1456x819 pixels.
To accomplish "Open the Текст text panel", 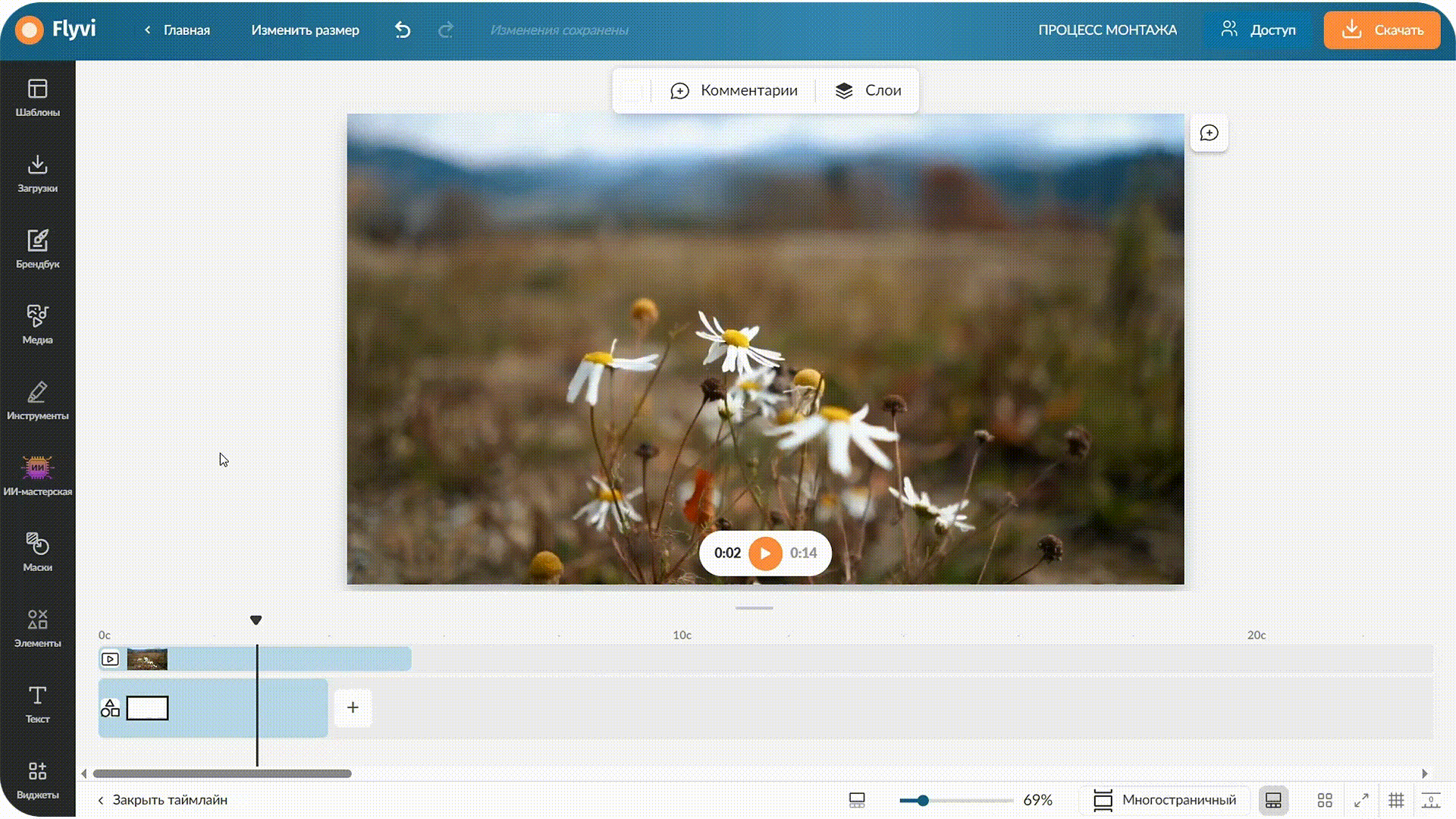I will 37,704.
